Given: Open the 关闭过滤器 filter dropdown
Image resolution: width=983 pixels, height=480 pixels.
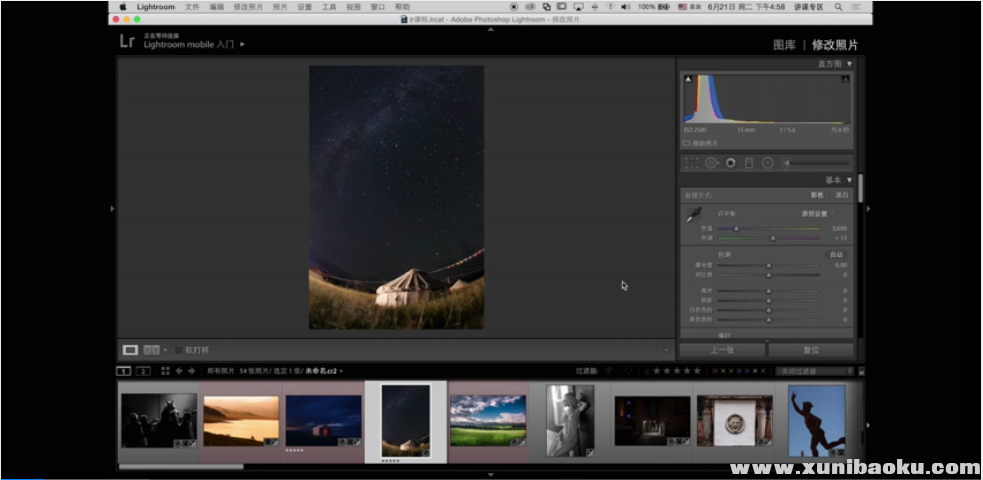Looking at the screenshot, I should pos(813,371).
